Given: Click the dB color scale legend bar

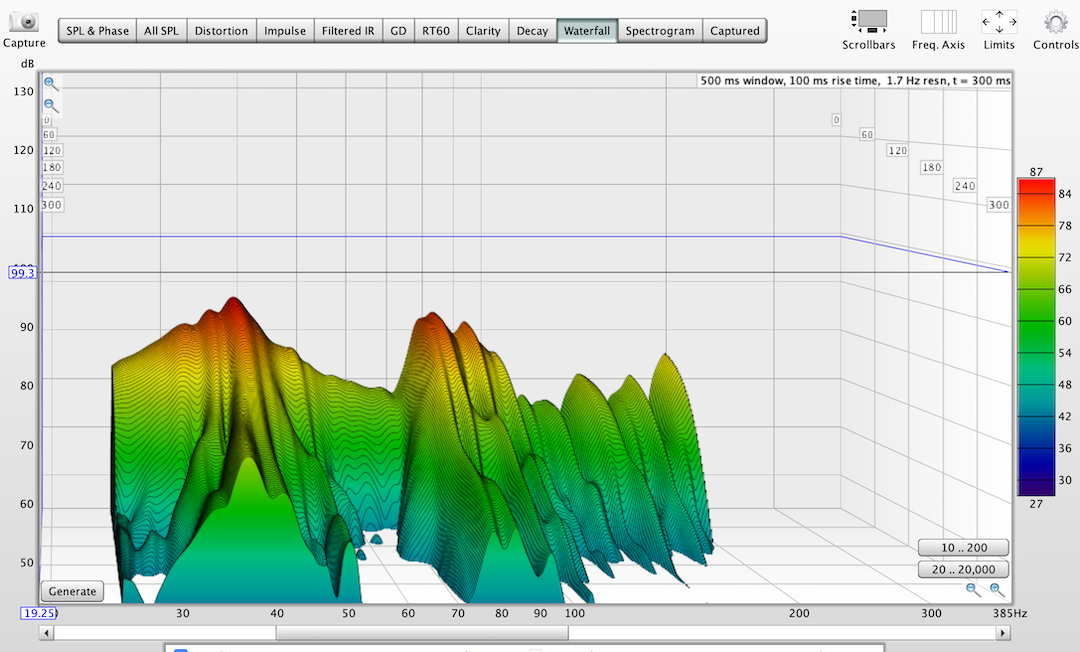Looking at the screenshot, I should (x=1036, y=336).
